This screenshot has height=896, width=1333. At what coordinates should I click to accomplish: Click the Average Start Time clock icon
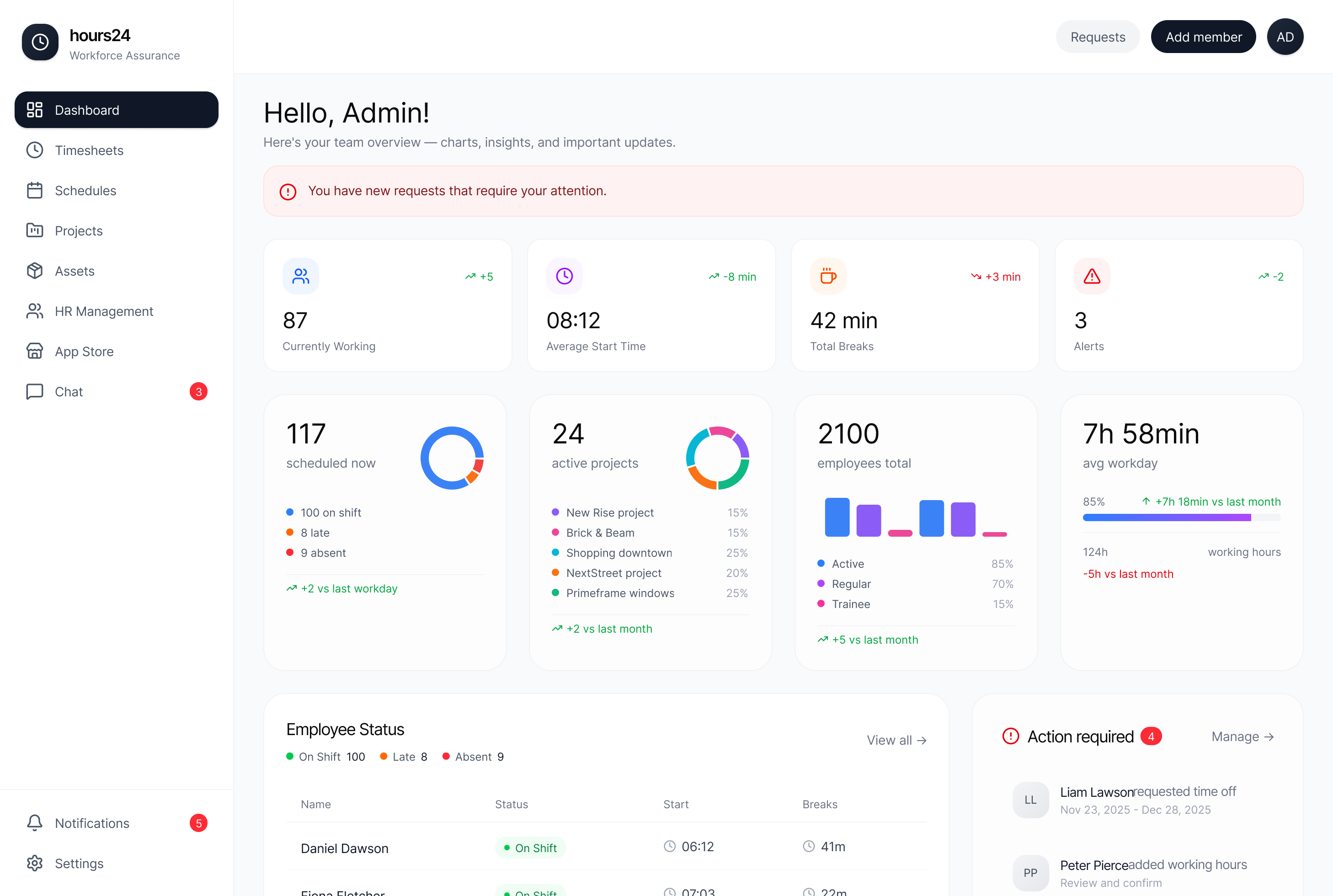[x=565, y=276]
